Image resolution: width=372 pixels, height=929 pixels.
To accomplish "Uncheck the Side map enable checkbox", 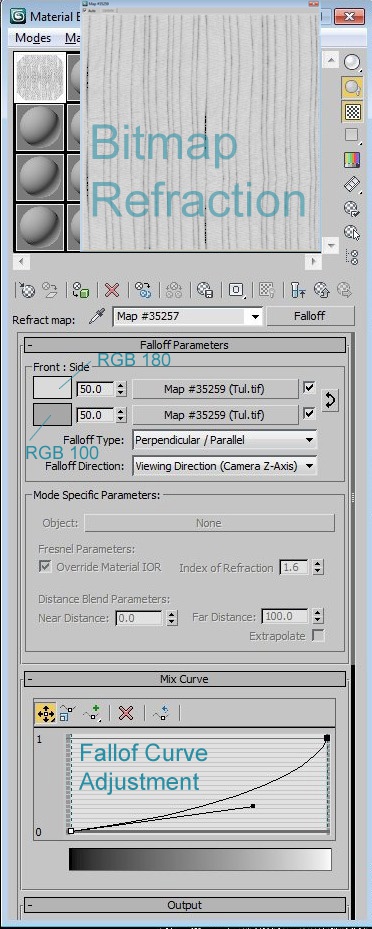I will [309, 414].
